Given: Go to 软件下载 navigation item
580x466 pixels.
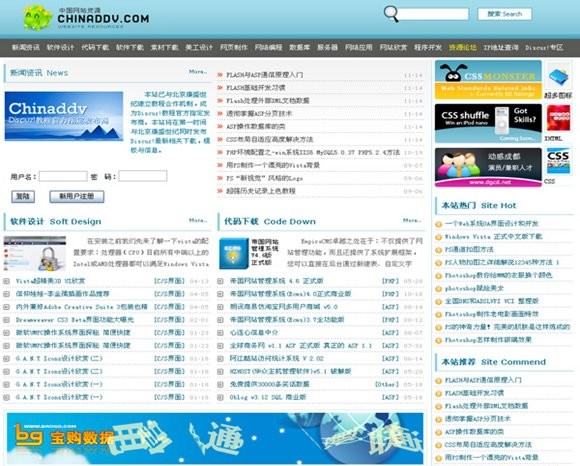Looking at the screenshot, I should point(130,47).
